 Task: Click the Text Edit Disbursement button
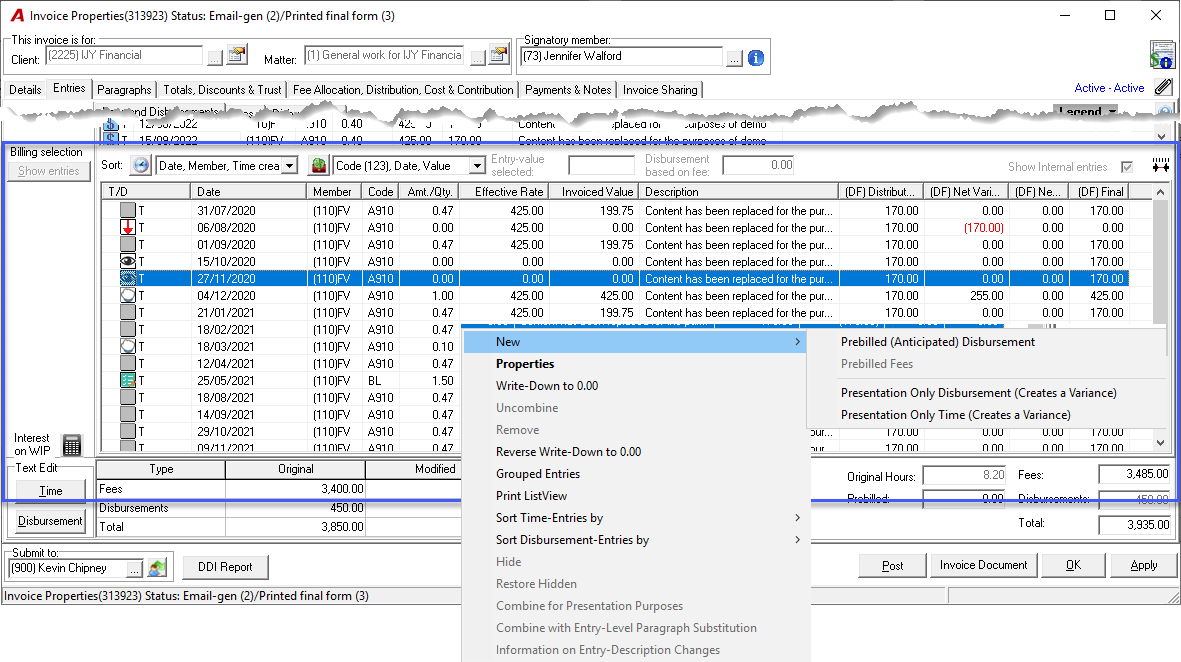point(50,521)
